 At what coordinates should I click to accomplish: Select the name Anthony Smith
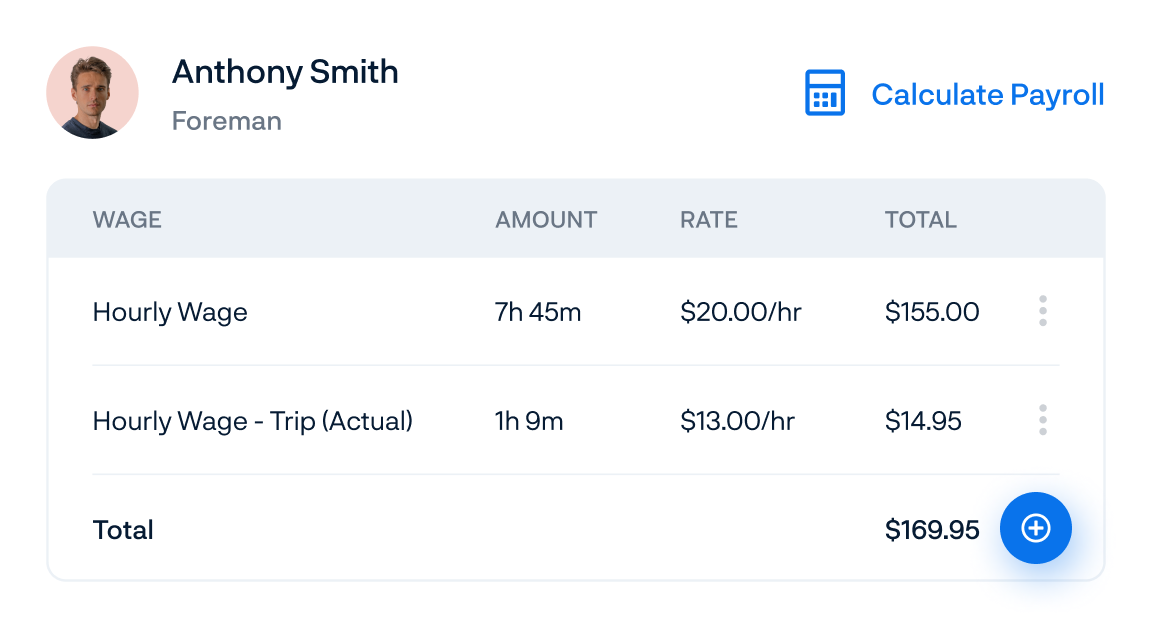click(x=286, y=72)
